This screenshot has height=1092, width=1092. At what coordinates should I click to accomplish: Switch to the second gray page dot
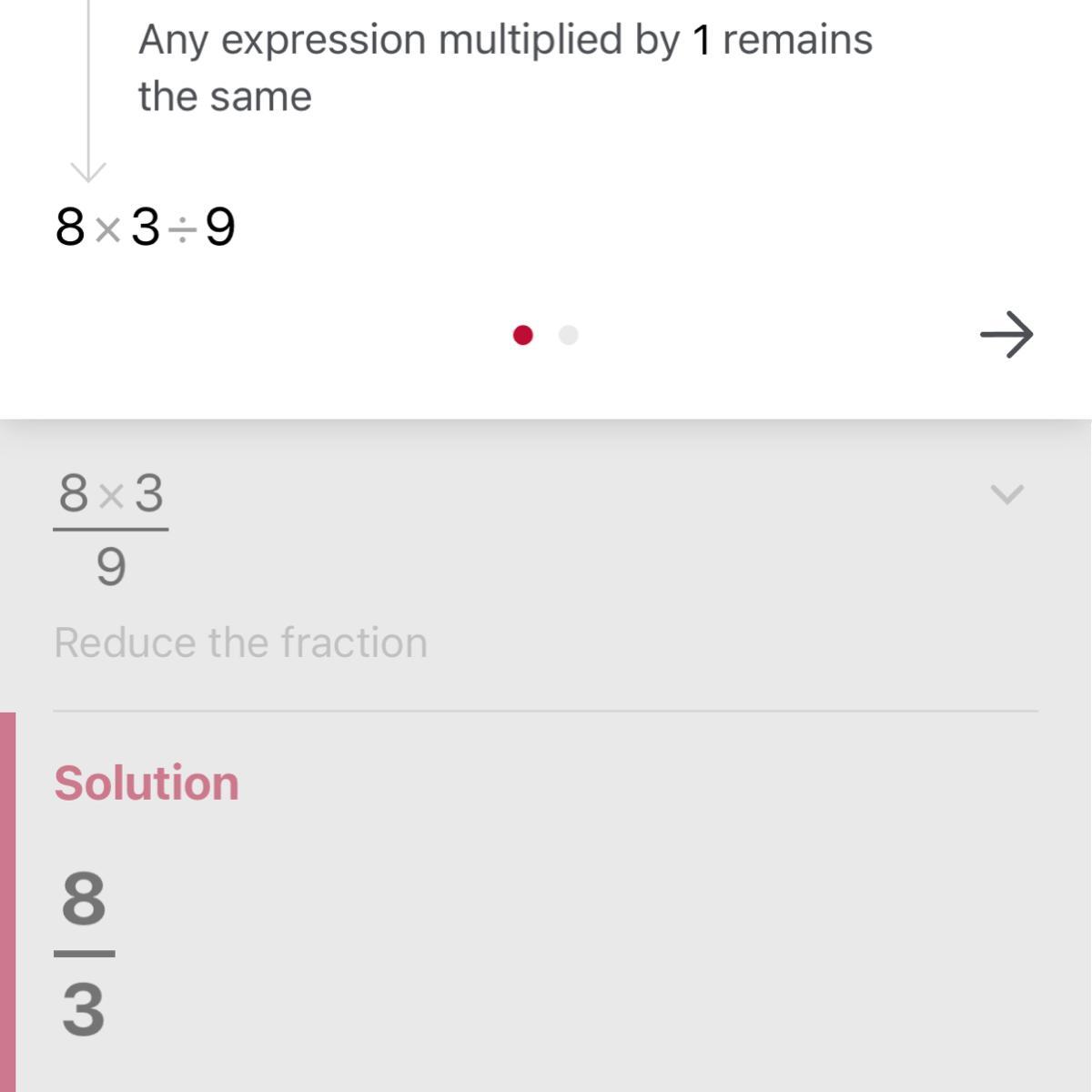pos(569,335)
